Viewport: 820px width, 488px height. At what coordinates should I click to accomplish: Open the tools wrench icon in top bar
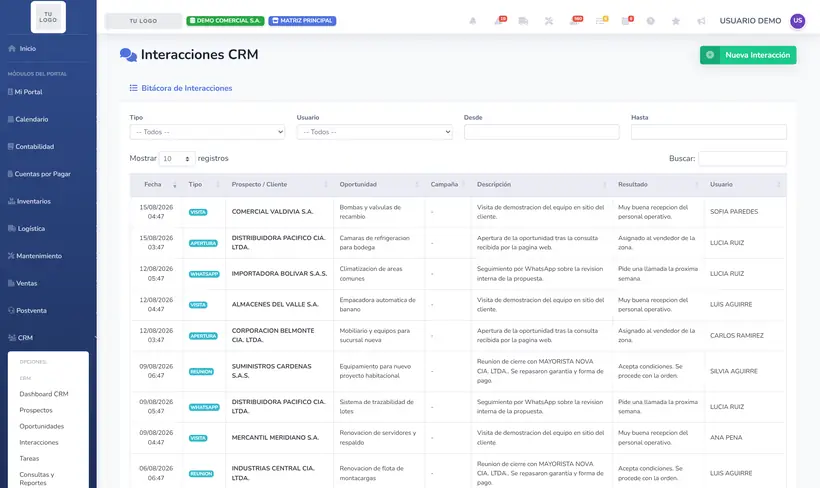point(549,21)
